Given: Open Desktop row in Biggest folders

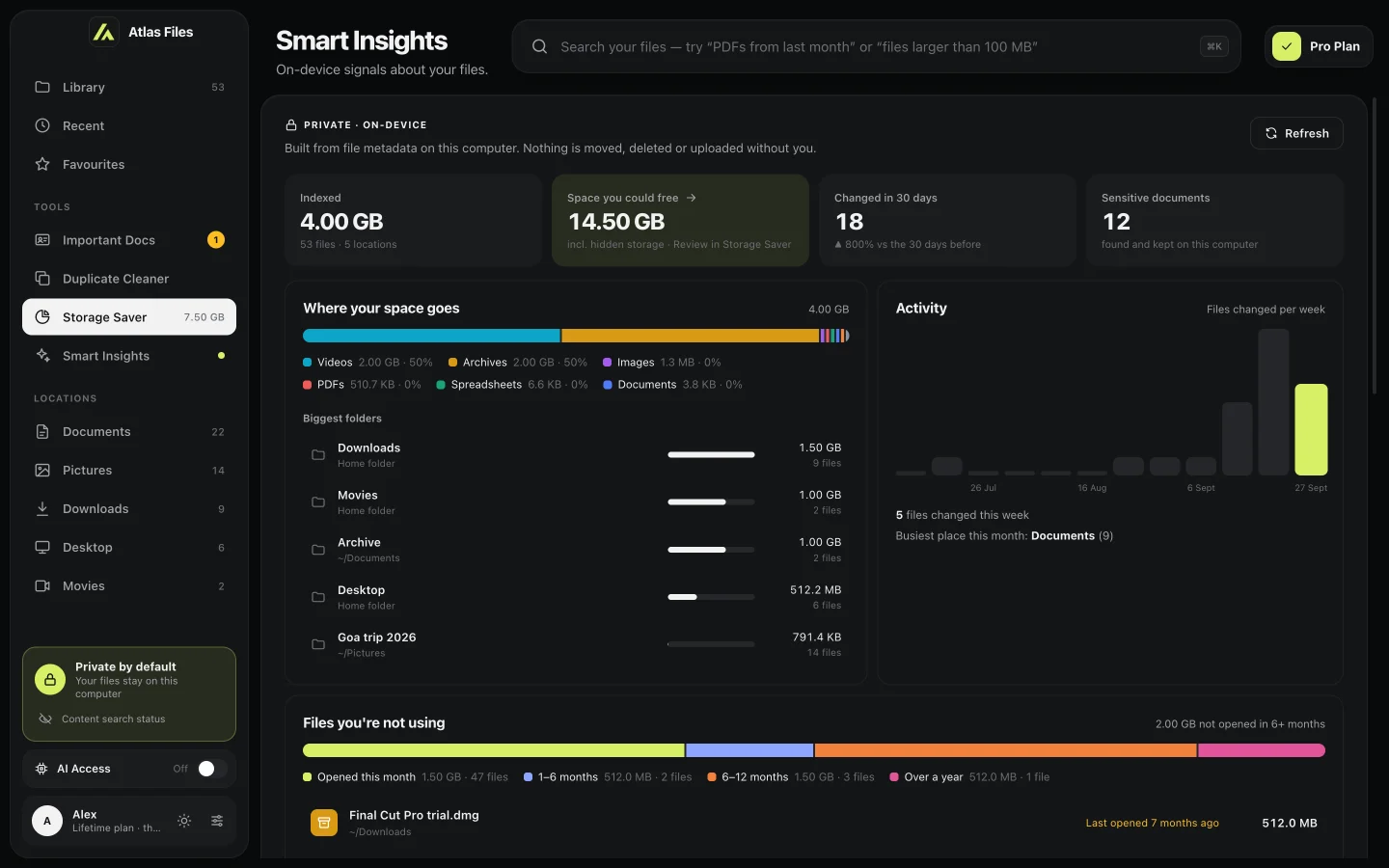Looking at the screenshot, I should pos(576,597).
